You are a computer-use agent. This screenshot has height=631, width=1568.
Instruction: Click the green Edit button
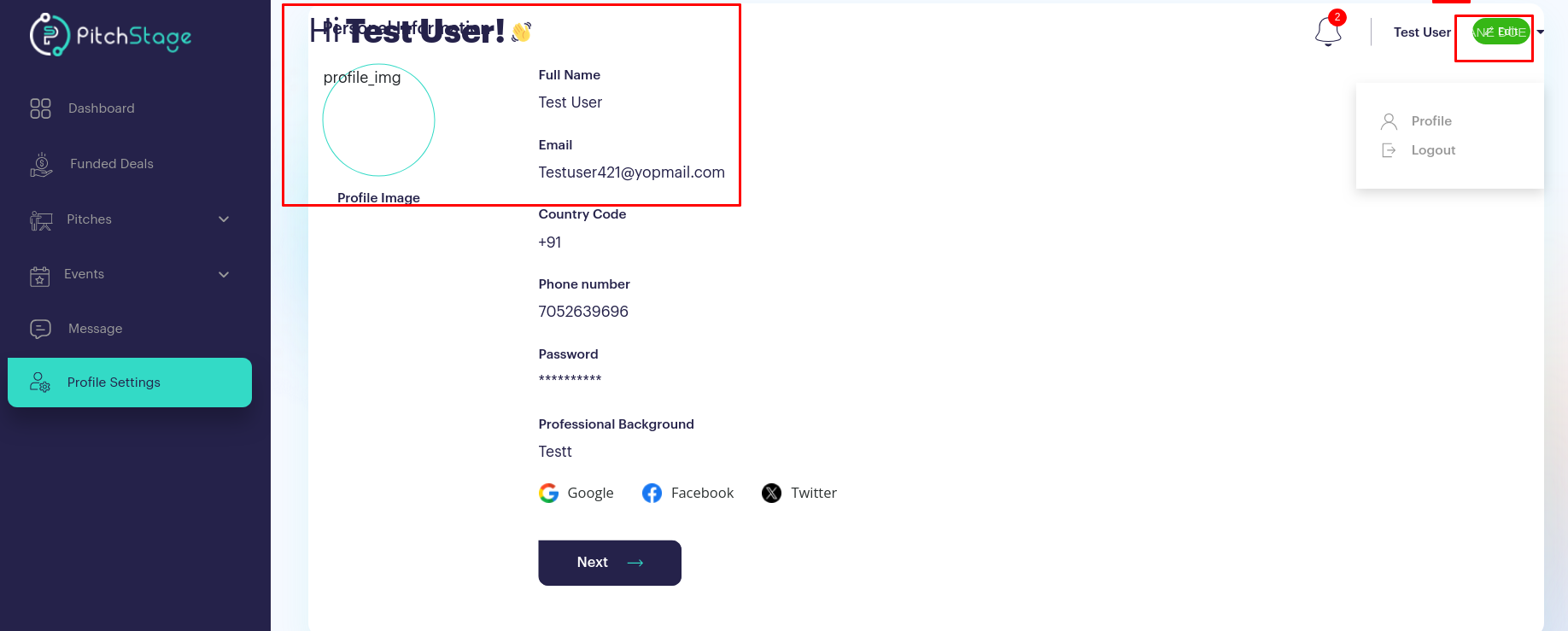(1501, 32)
